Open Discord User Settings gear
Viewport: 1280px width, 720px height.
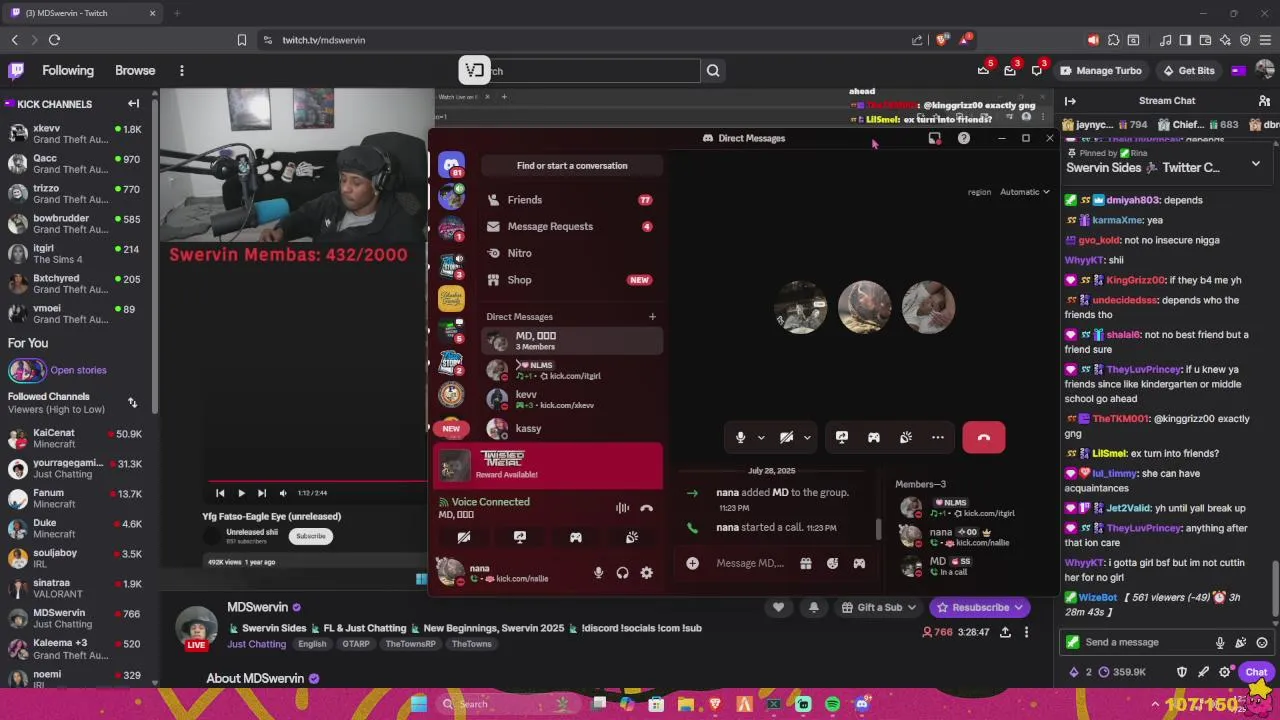coord(647,573)
